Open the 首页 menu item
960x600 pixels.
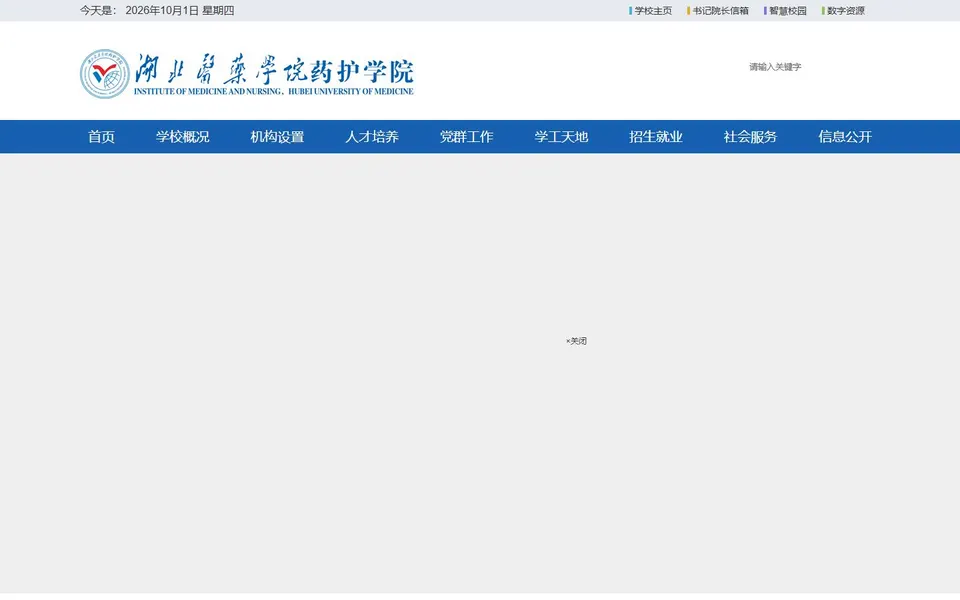pos(101,137)
